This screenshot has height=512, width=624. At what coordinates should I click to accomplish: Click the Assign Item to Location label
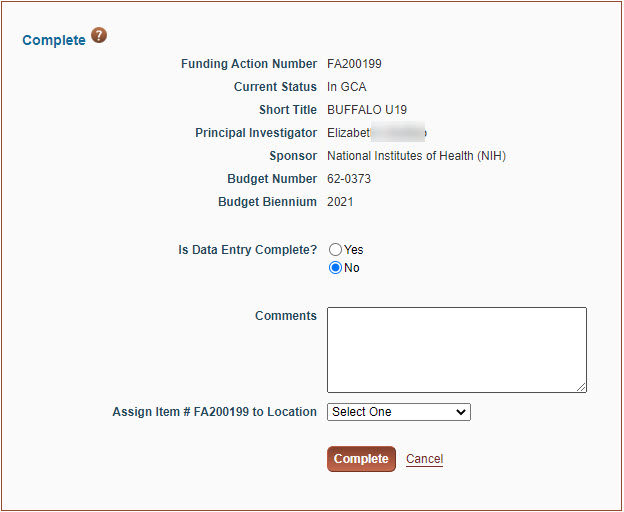(x=214, y=412)
